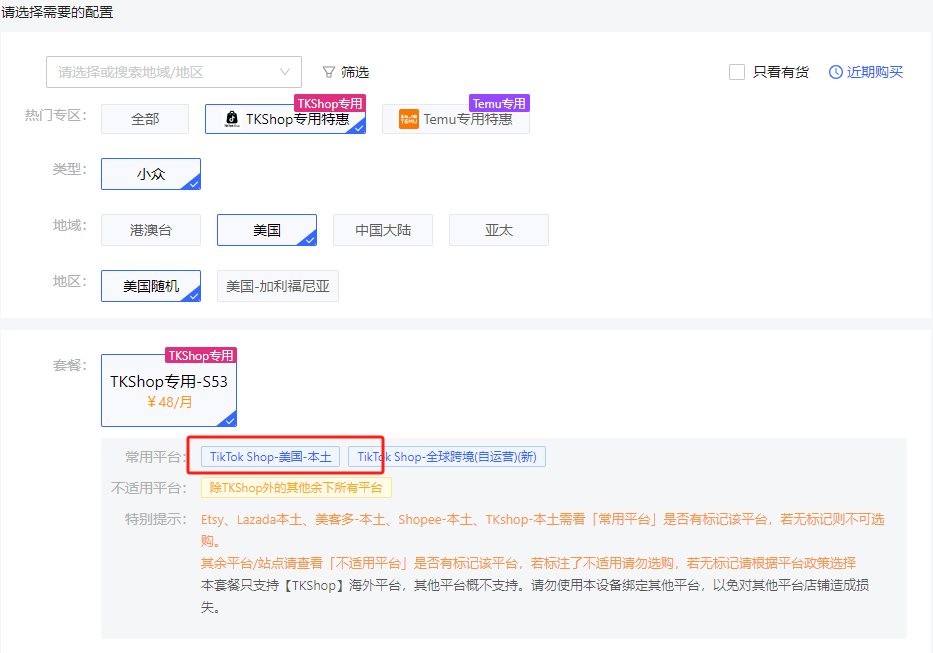Screen dimensions: 933x653
Task: Click TikTok Shop-美国-本土 platform tag
Action: point(271,457)
